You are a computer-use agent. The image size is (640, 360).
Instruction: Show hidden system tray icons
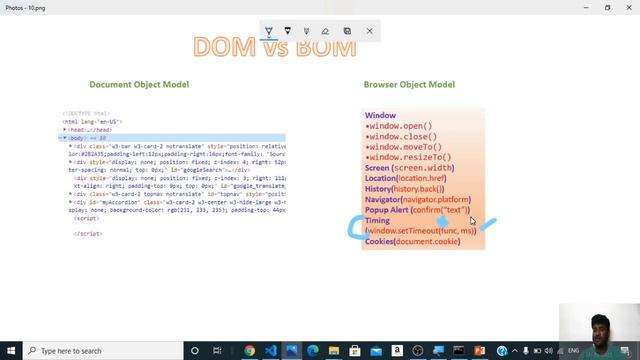515,351
